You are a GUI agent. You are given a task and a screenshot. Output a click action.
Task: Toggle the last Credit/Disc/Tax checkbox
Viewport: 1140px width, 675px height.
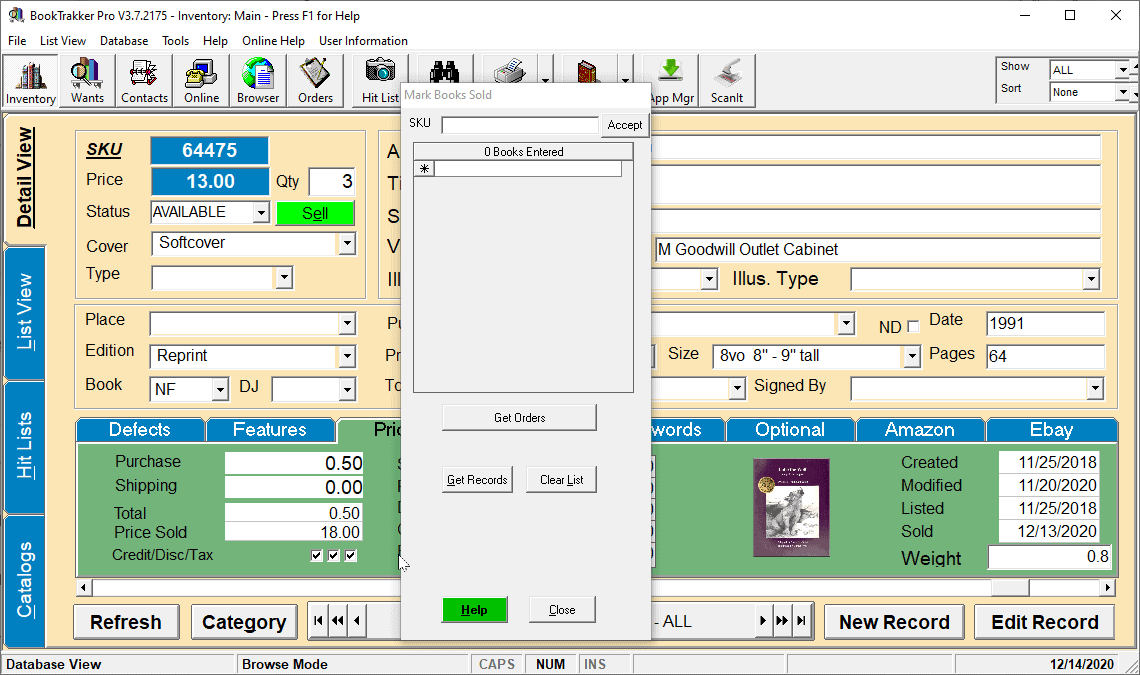click(350, 556)
